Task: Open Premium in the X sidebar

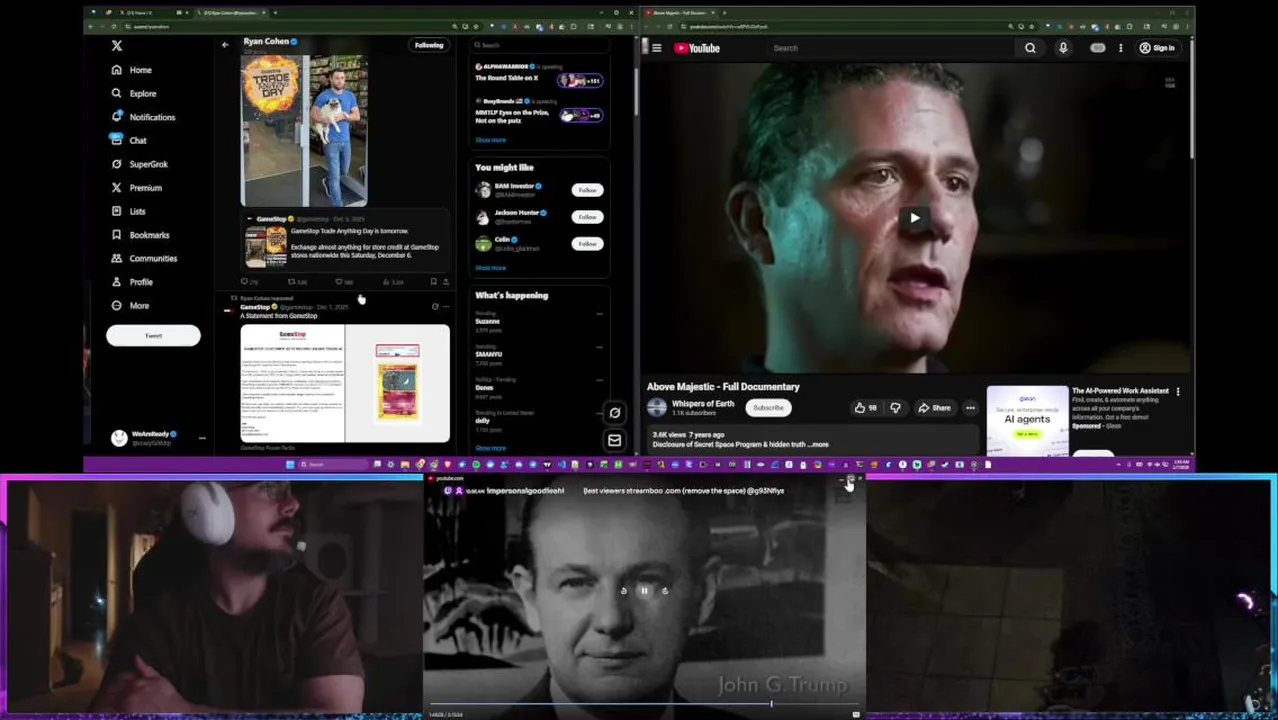Action: pos(136,187)
